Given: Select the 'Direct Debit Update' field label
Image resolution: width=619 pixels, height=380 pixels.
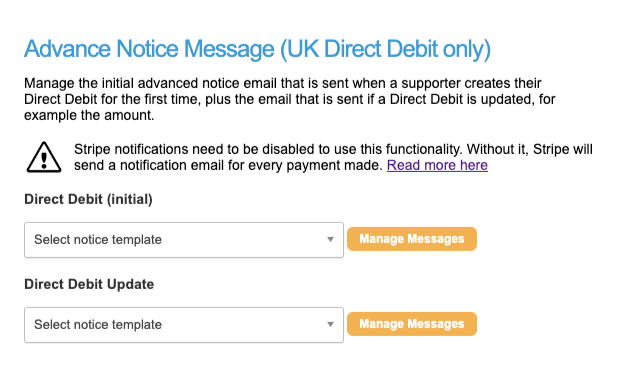Looking at the screenshot, I should (89, 284).
